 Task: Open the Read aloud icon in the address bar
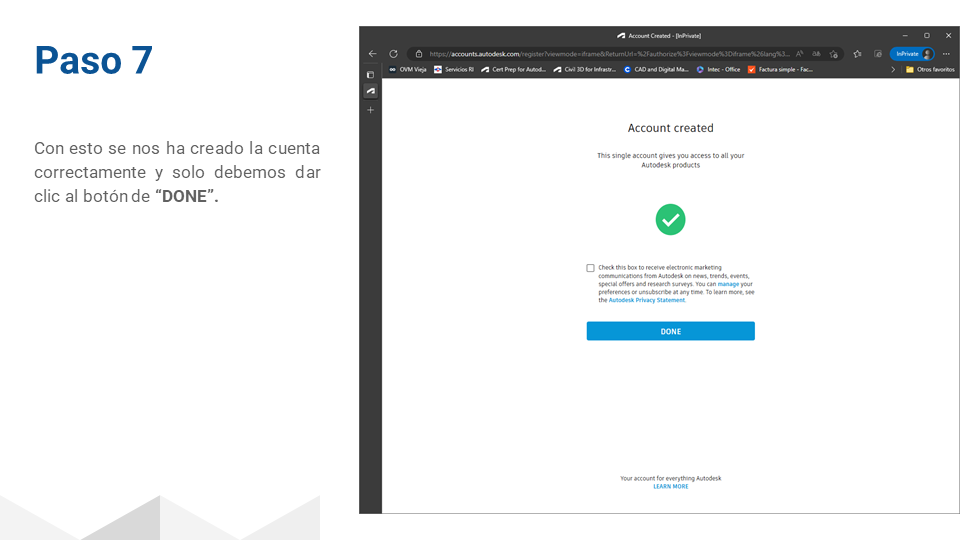[x=800, y=54]
